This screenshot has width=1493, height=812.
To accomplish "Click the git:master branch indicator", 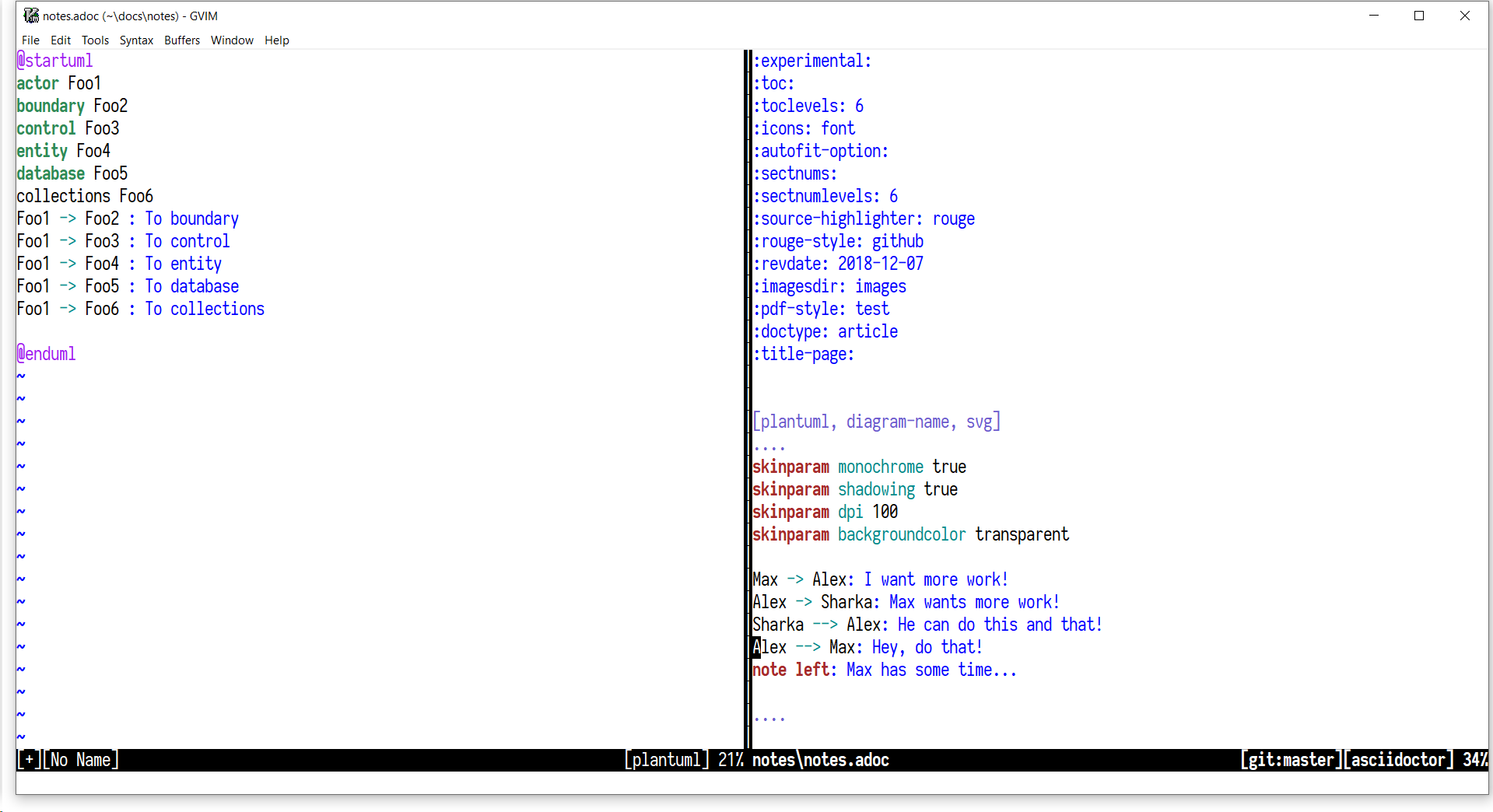I will pyautogui.click(x=1289, y=760).
